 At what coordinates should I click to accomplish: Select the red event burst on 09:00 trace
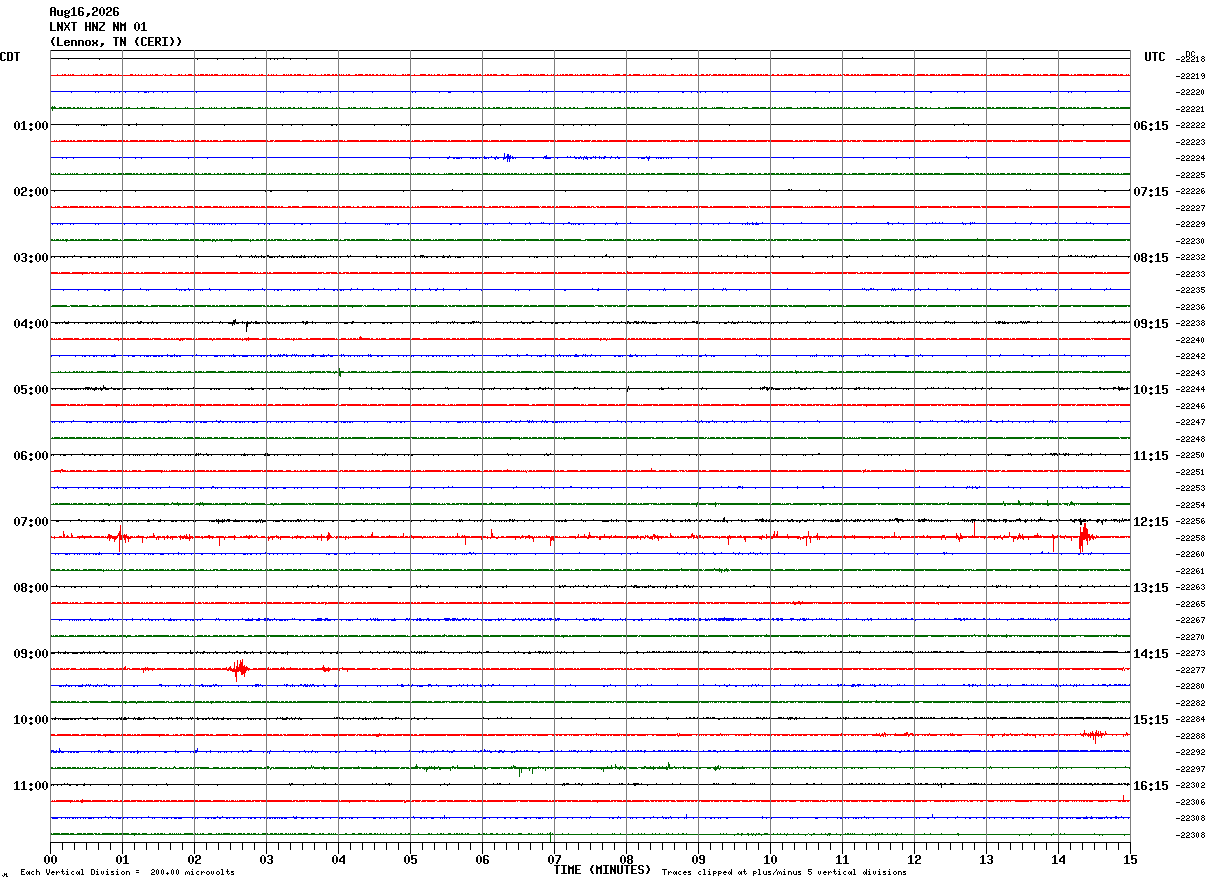click(x=239, y=669)
